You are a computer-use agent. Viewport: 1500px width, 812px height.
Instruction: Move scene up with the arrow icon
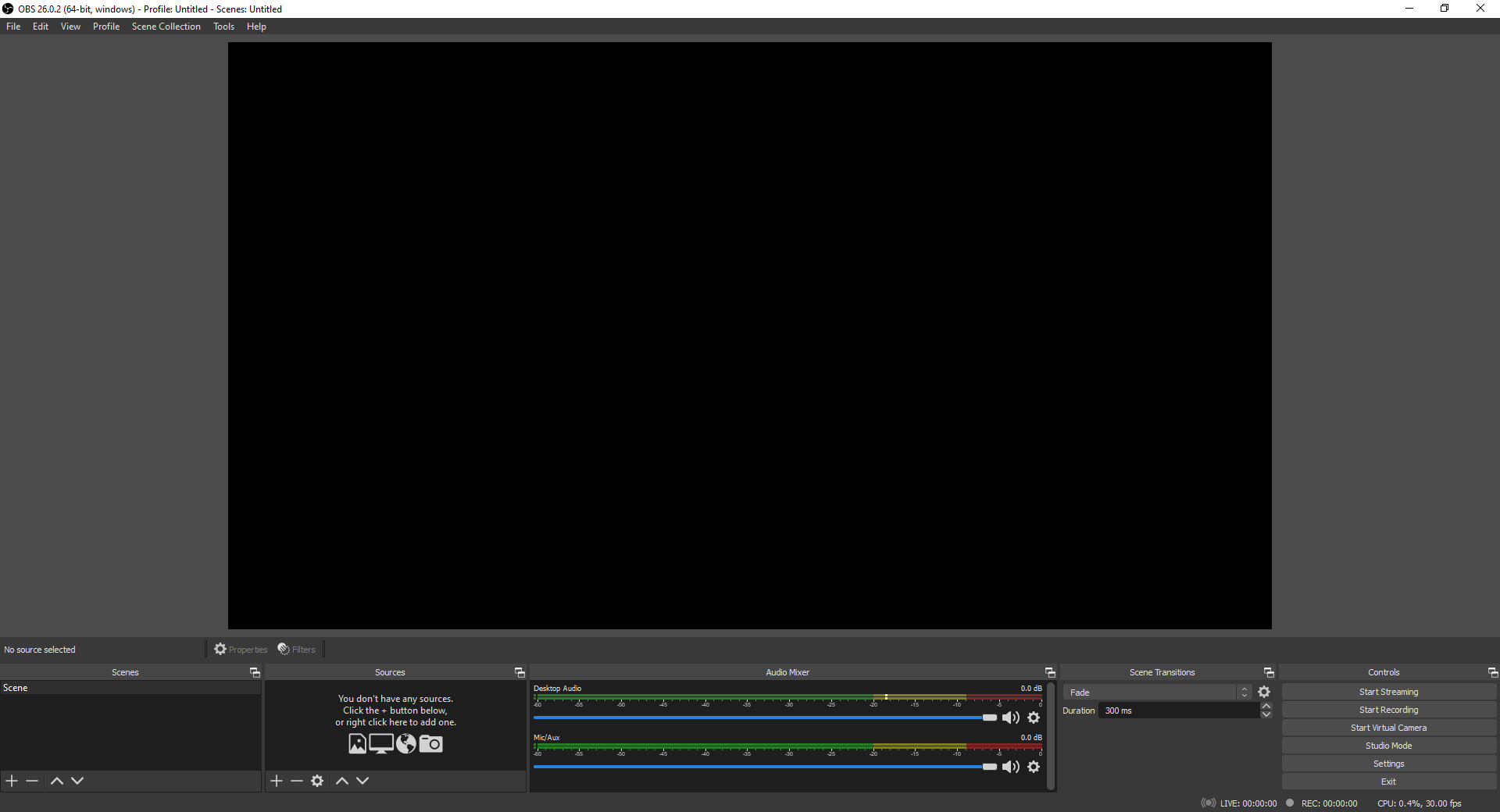pyautogui.click(x=56, y=781)
